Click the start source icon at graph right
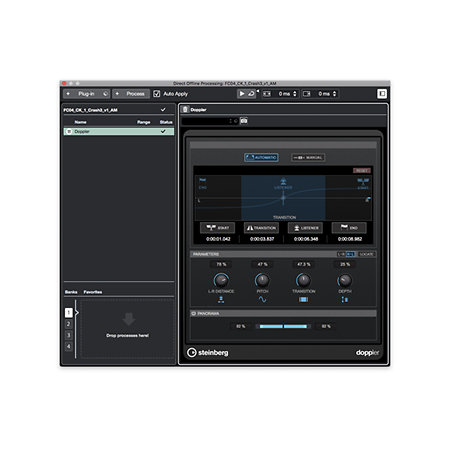The height and width of the screenshot is (450, 450). 363,181
